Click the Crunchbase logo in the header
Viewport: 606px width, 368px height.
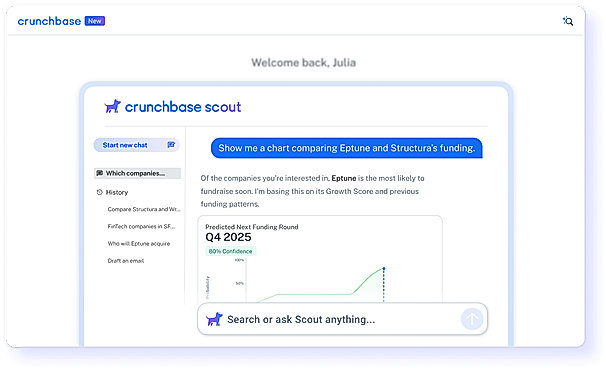[49, 21]
